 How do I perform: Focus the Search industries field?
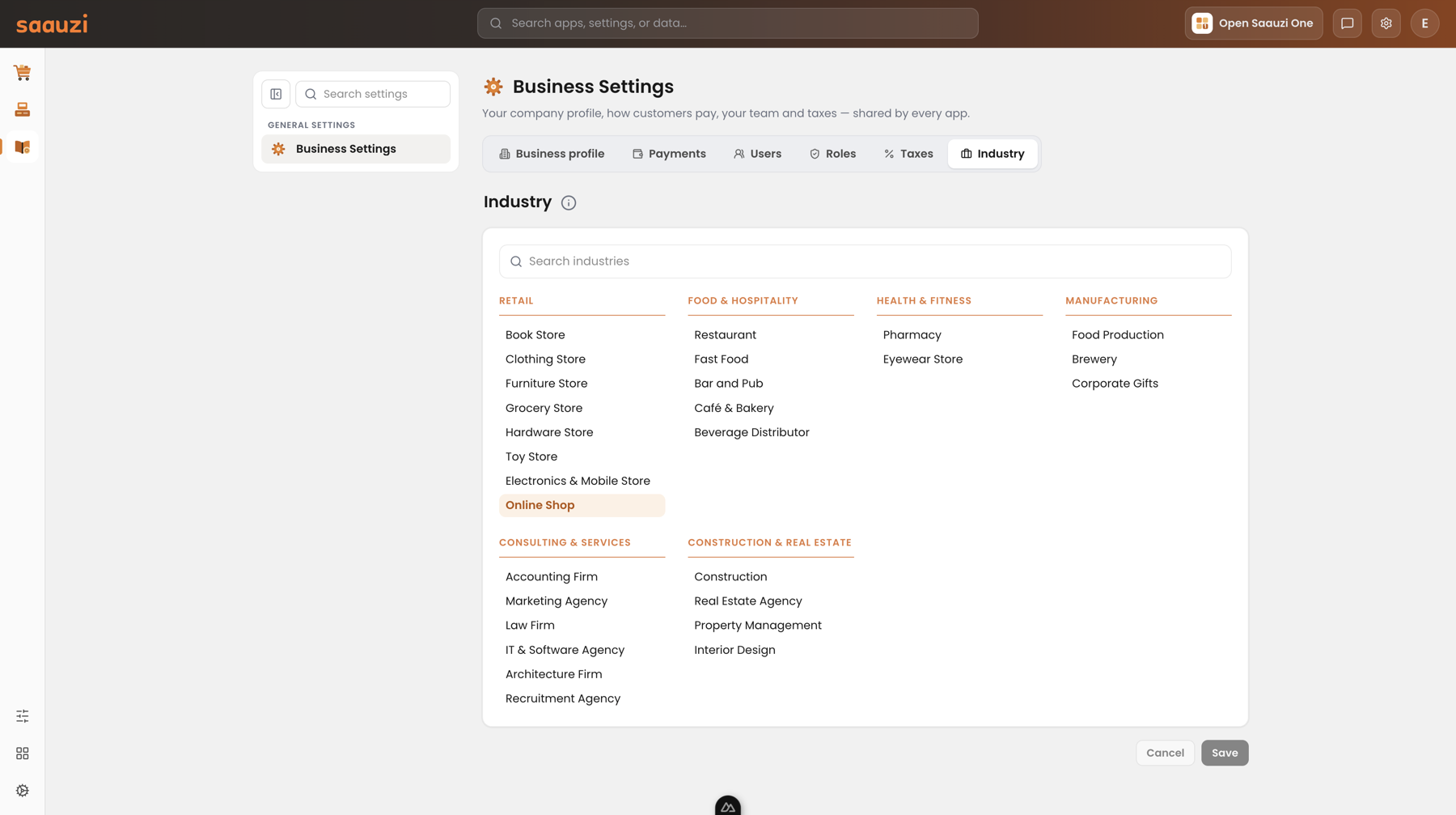pos(866,261)
